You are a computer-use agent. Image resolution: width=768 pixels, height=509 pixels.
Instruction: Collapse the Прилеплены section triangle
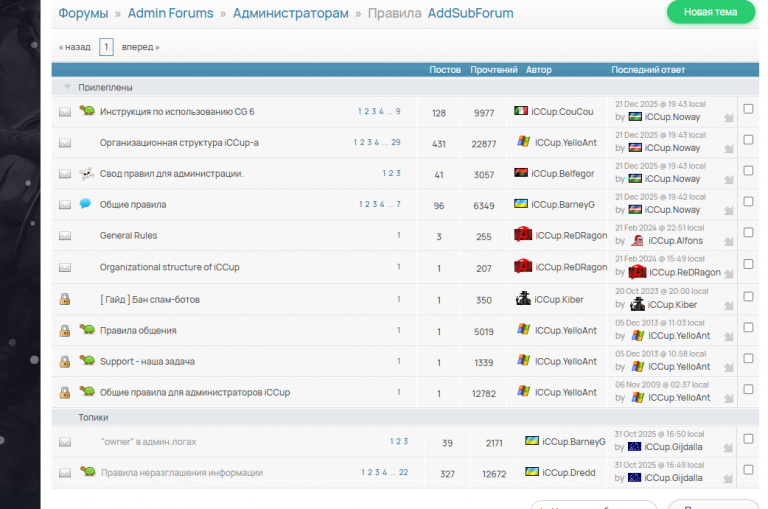click(67, 87)
